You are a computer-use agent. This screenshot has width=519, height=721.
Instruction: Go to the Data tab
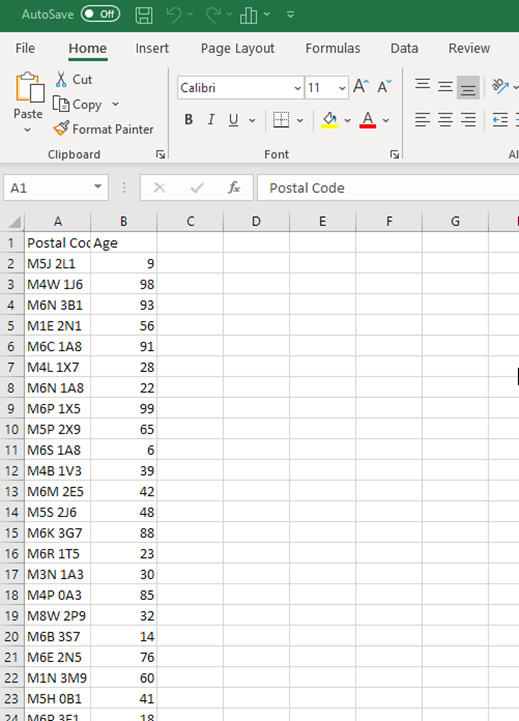pos(404,48)
